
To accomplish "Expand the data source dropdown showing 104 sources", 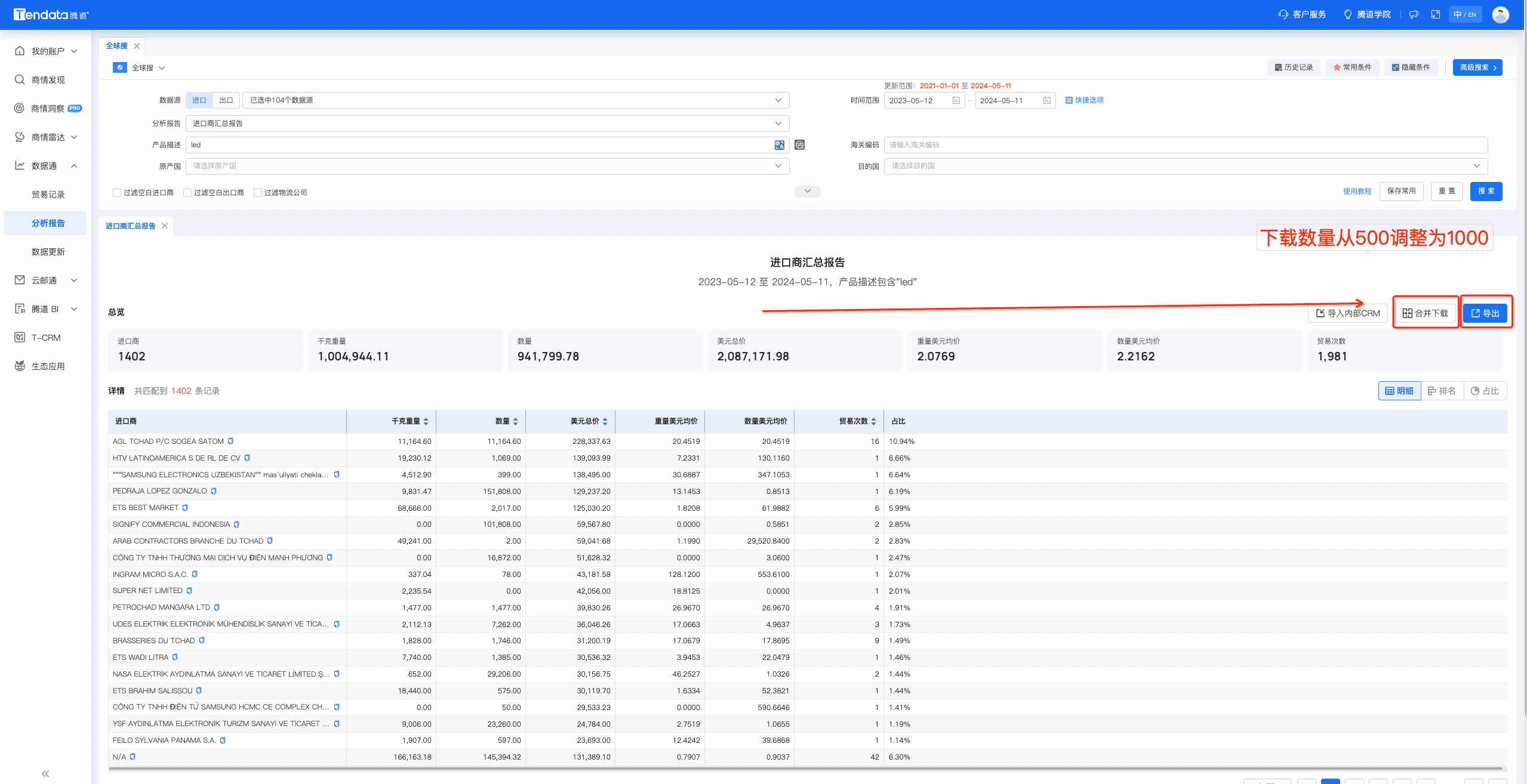I will click(778, 100).
